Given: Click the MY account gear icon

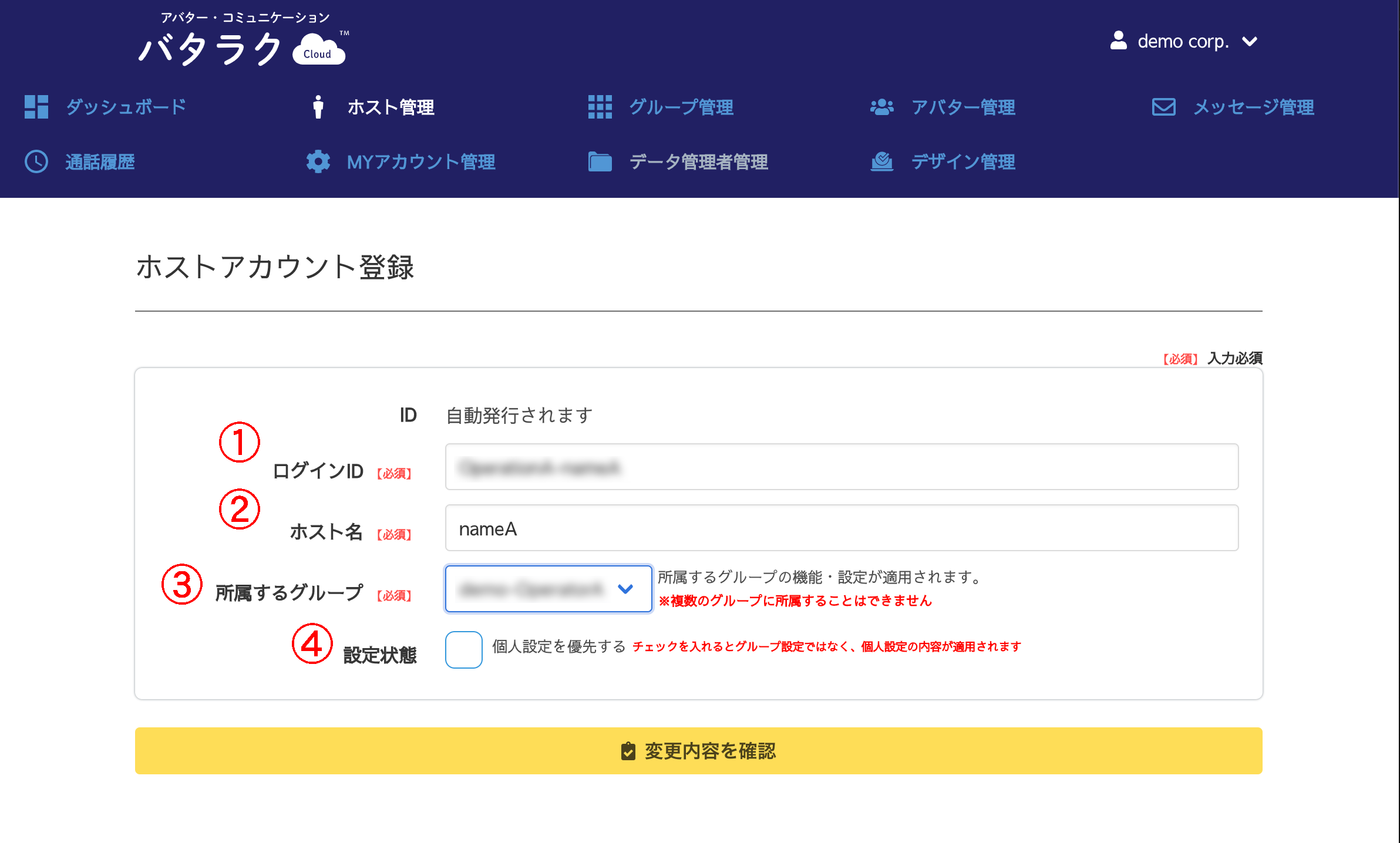Looking at the screenshot, I should (318, 161).
